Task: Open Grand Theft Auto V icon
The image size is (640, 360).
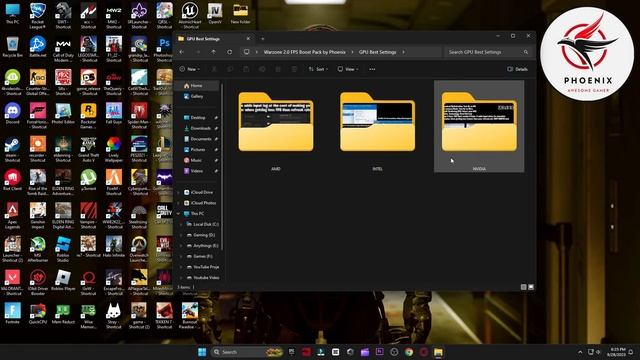Action: 88,149
